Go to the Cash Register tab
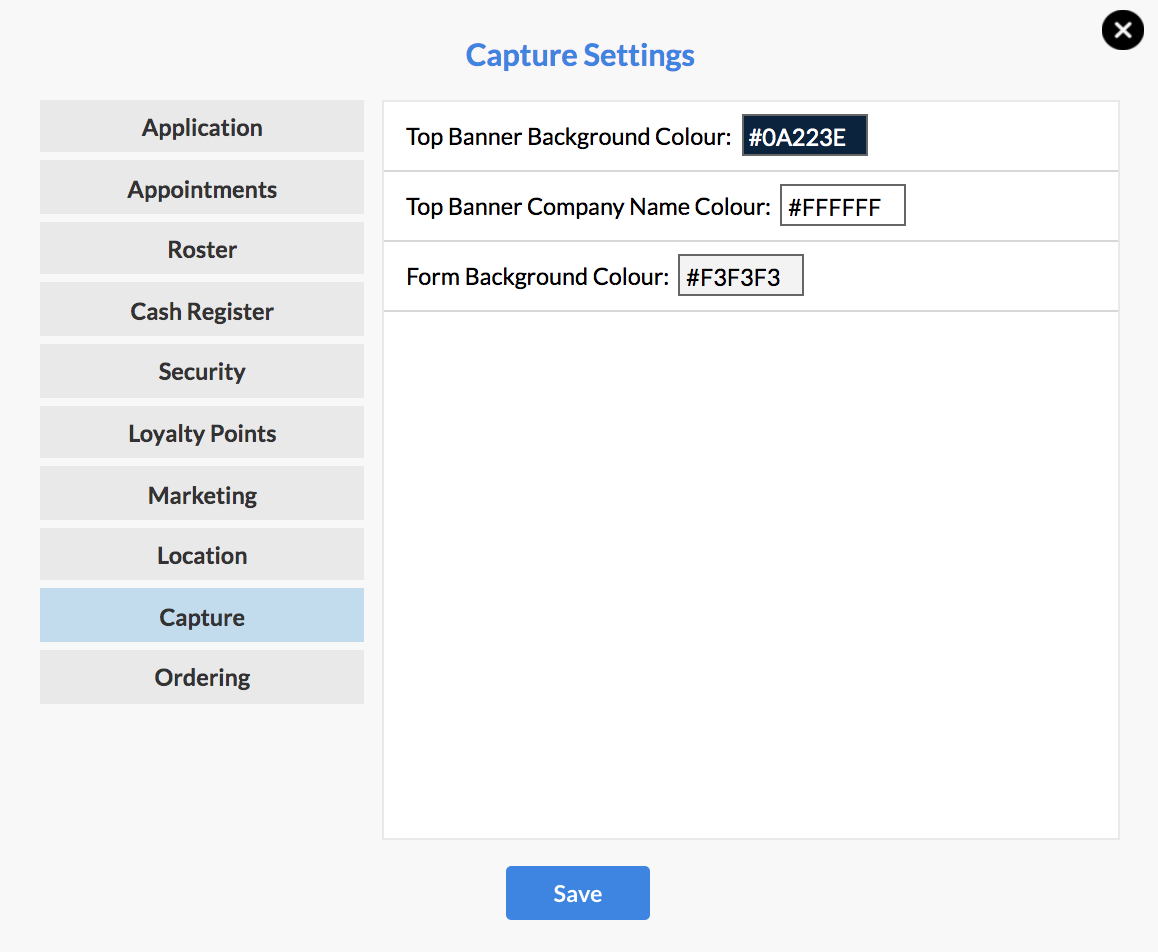This screenshot has height=952, width=1158. click(202, 310)
